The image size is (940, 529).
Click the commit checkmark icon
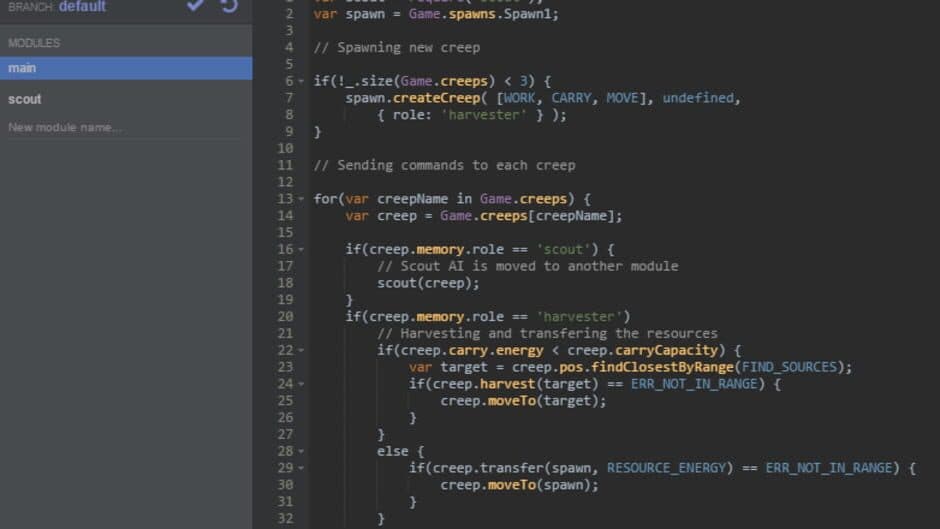pos(195,6)
